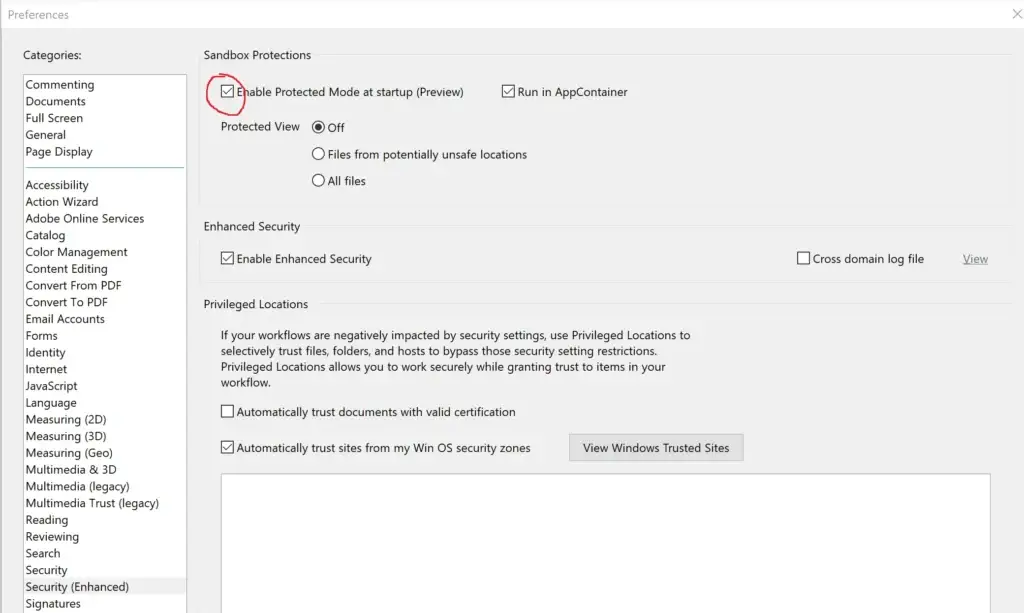
Task: Uncheck Enable Protected Mode at startup
Action: click(228, 92)
